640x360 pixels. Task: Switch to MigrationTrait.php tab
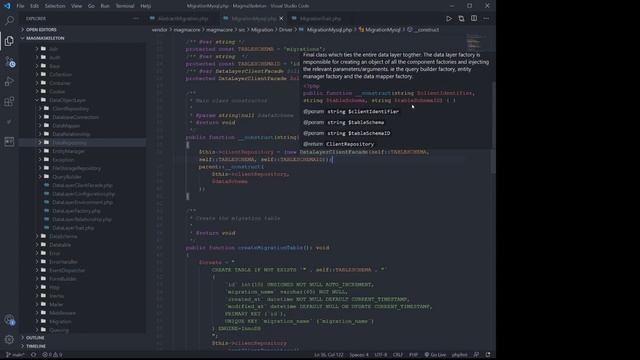click(320, 18)
